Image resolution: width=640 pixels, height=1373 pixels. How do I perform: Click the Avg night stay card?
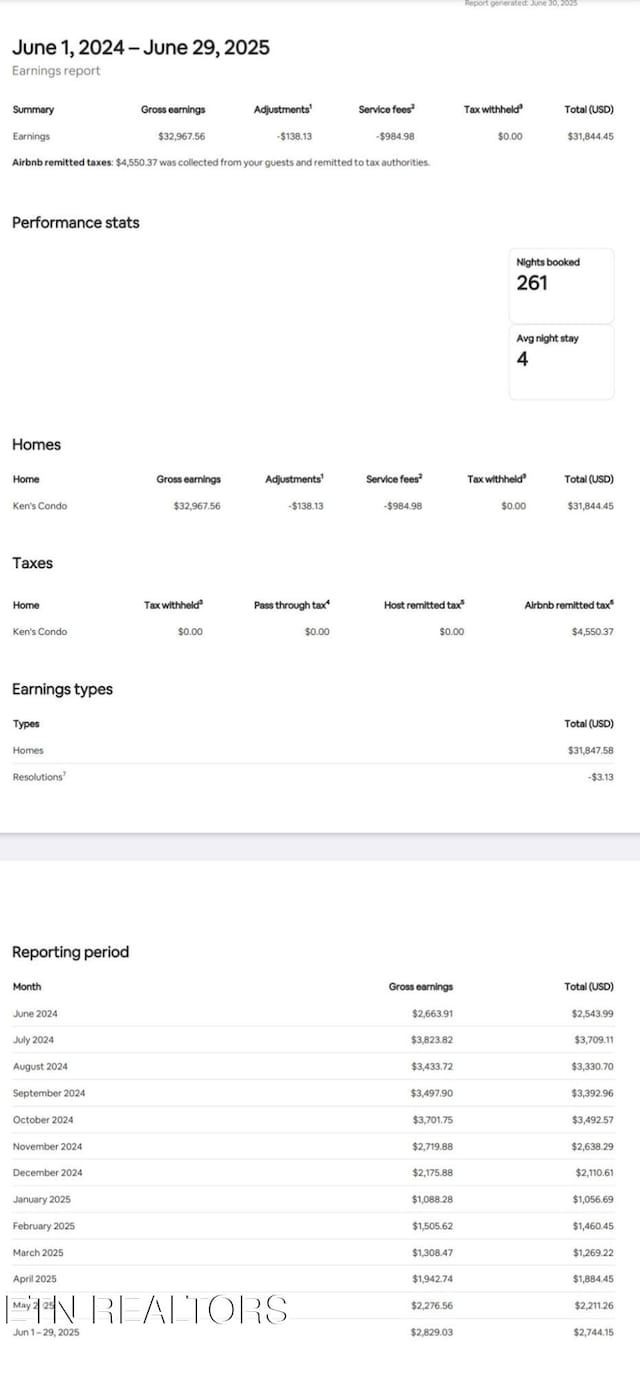[x=561, y=361]
